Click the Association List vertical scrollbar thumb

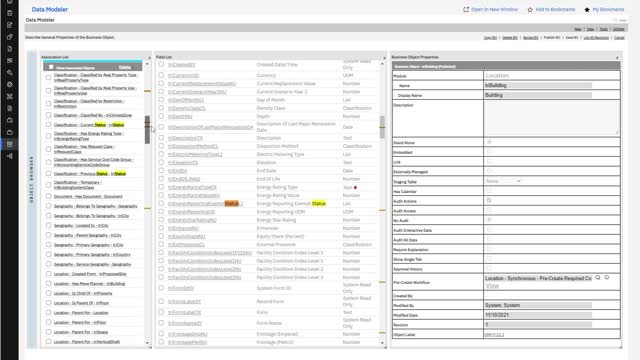click(x=147, y=129)
